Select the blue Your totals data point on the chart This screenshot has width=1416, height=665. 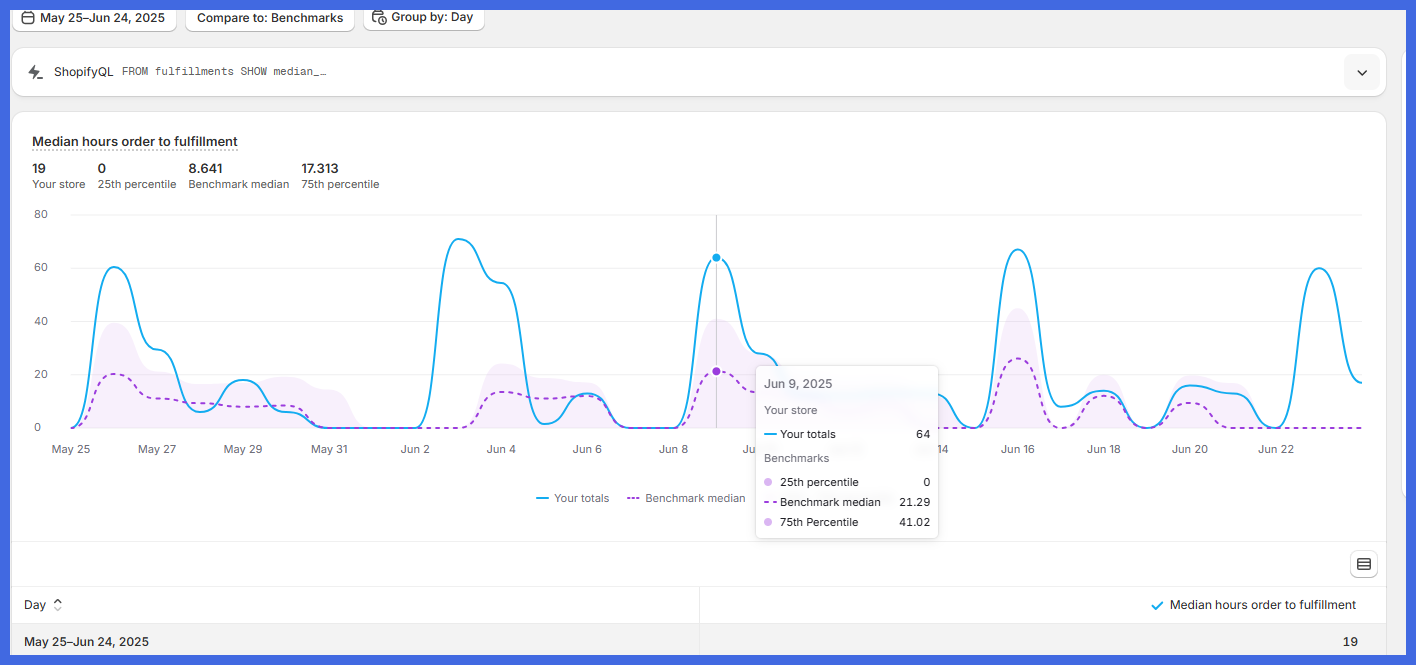[716, 258]
